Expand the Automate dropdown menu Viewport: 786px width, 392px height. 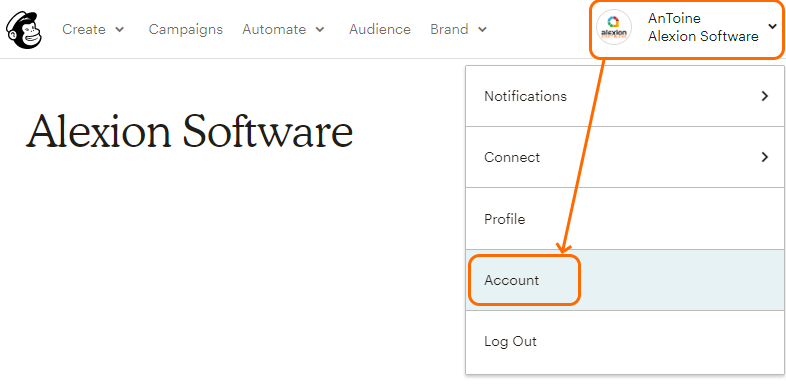284,30
